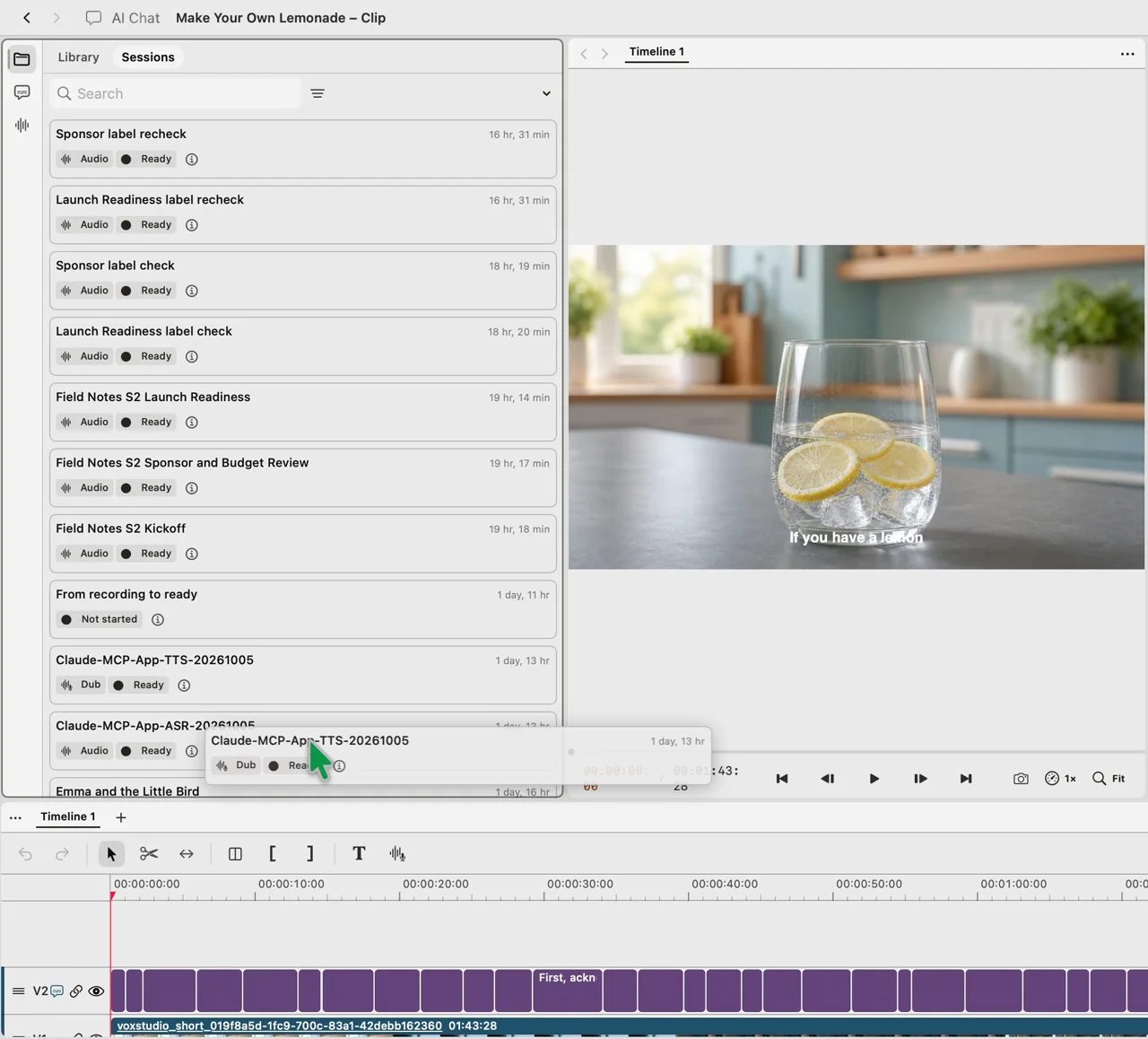The width and height of the screenshot is (1148, 1039).
Task: Select the arrow selection tool
Action: click(x=111, y=854)
